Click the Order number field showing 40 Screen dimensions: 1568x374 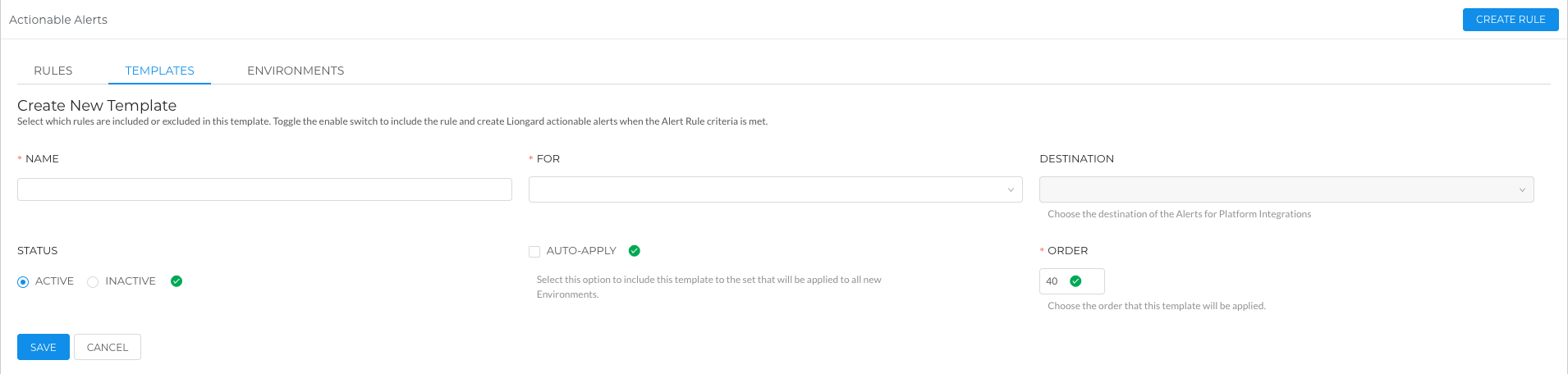[x=1071, y=281]
